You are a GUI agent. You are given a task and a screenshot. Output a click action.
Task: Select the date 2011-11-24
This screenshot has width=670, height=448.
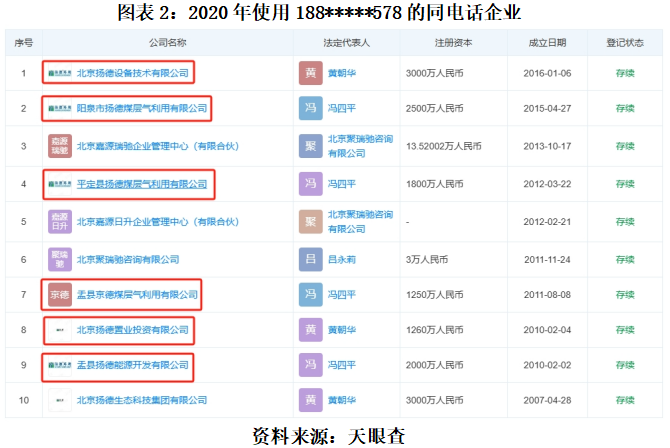pos(547,259)
